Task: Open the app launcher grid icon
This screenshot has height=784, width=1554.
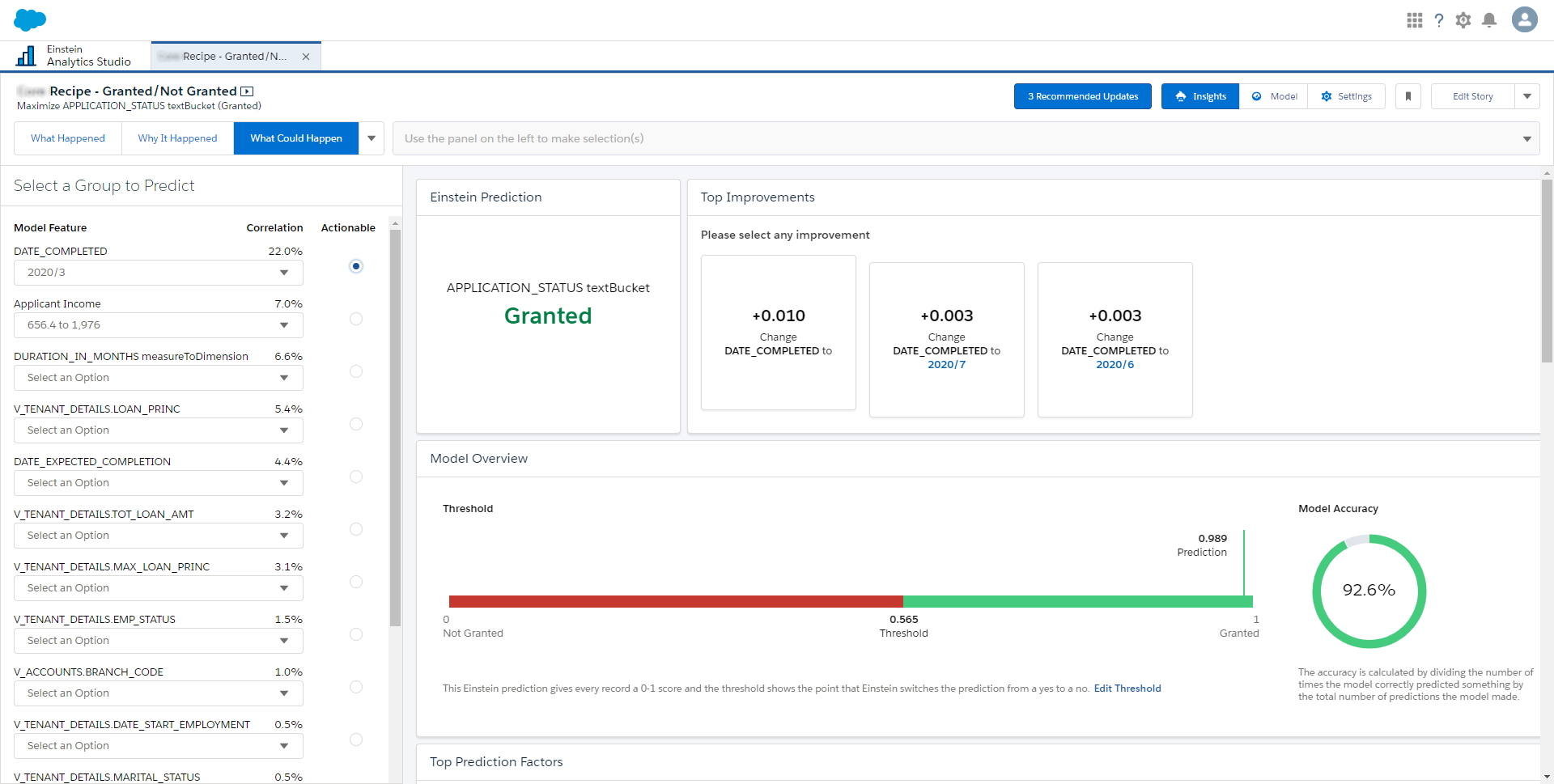Action: click(x=1415, y=20)
